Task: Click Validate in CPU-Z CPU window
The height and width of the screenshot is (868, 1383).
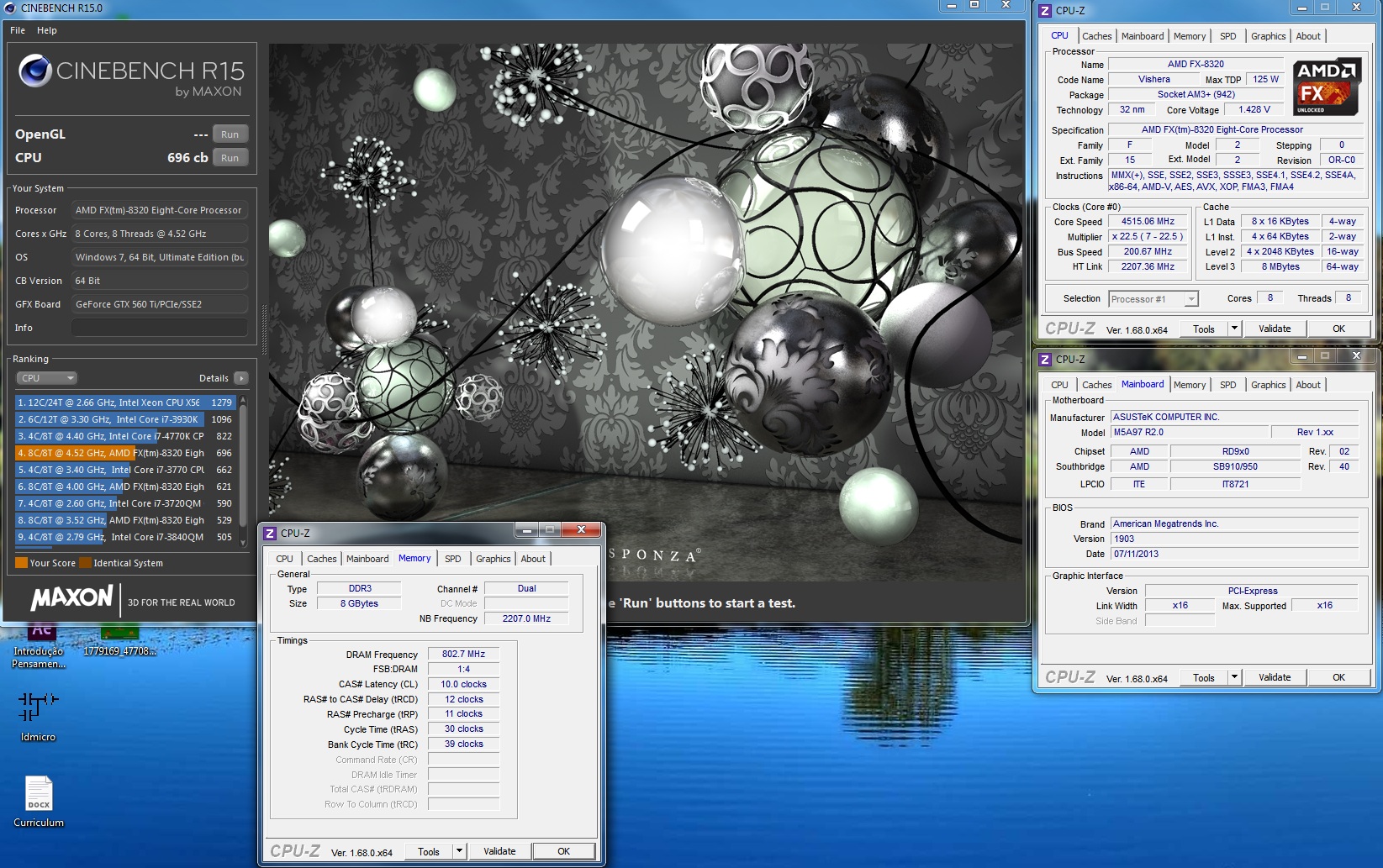Action: pyautogui.click(x=1275, y=329)
